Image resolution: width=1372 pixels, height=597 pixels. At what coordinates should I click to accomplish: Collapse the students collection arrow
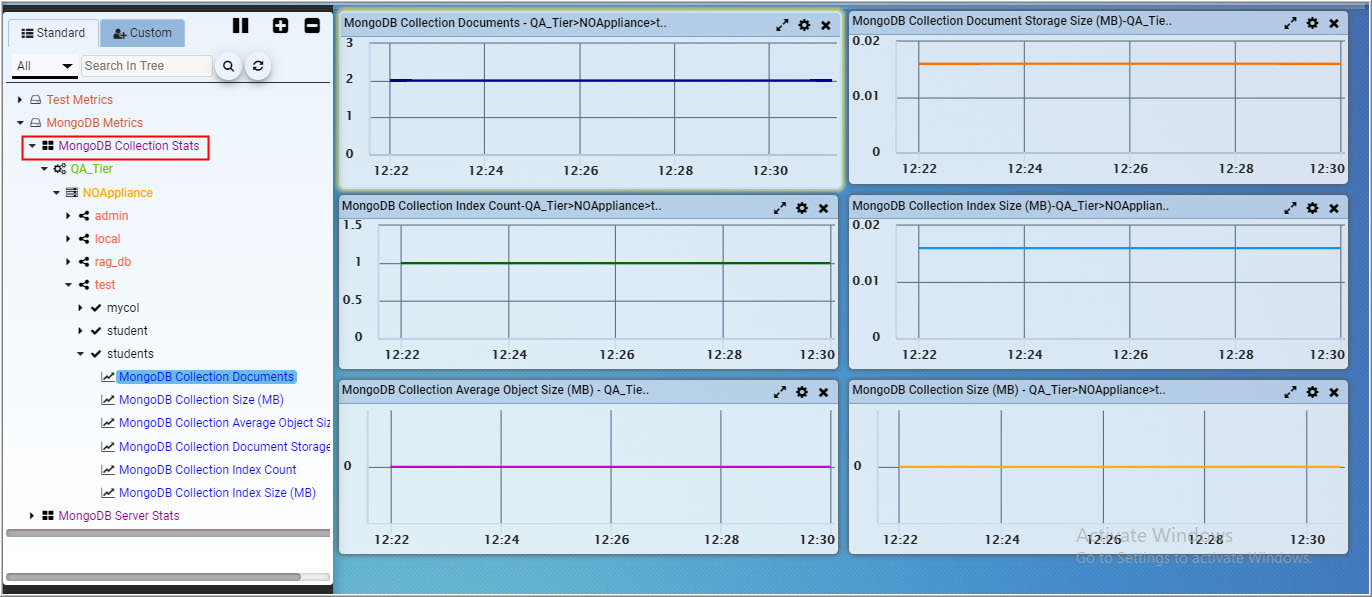[x=80, y=354]
